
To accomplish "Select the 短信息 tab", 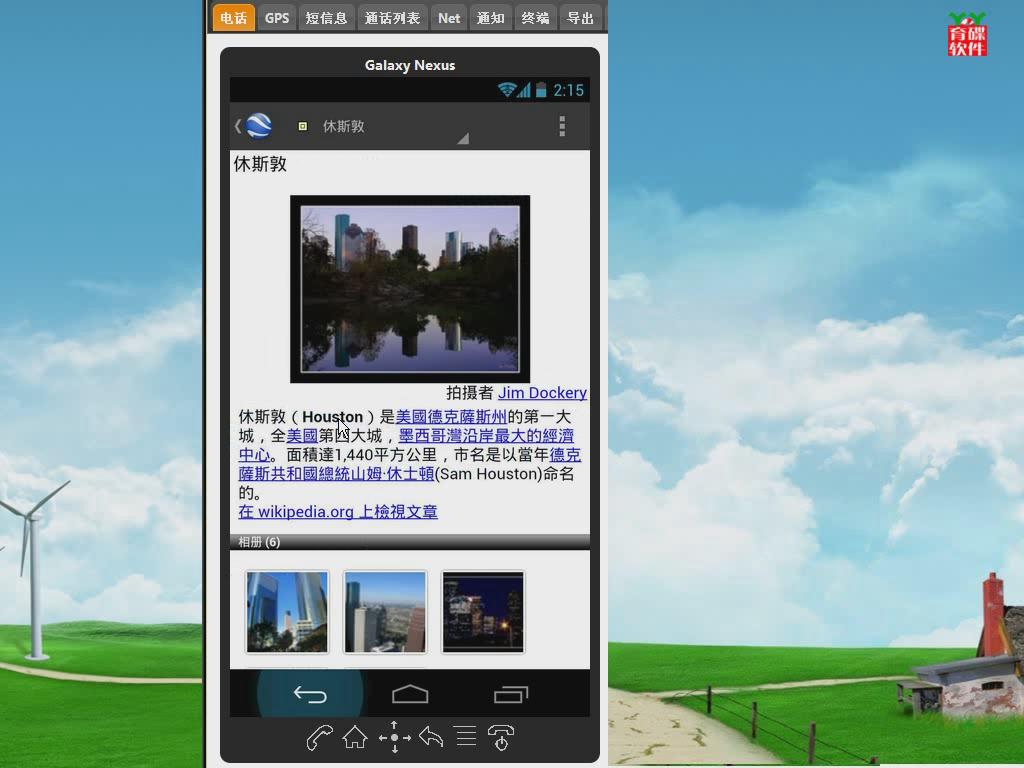I will 327,18.
